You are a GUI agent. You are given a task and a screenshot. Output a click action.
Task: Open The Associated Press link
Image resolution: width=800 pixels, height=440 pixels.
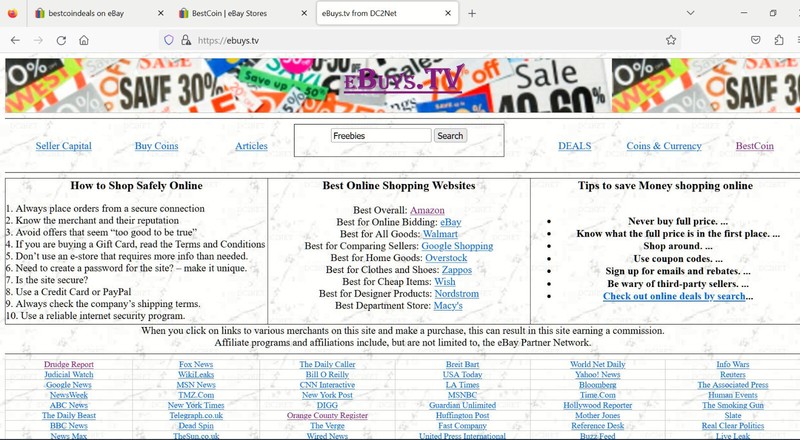733,385
